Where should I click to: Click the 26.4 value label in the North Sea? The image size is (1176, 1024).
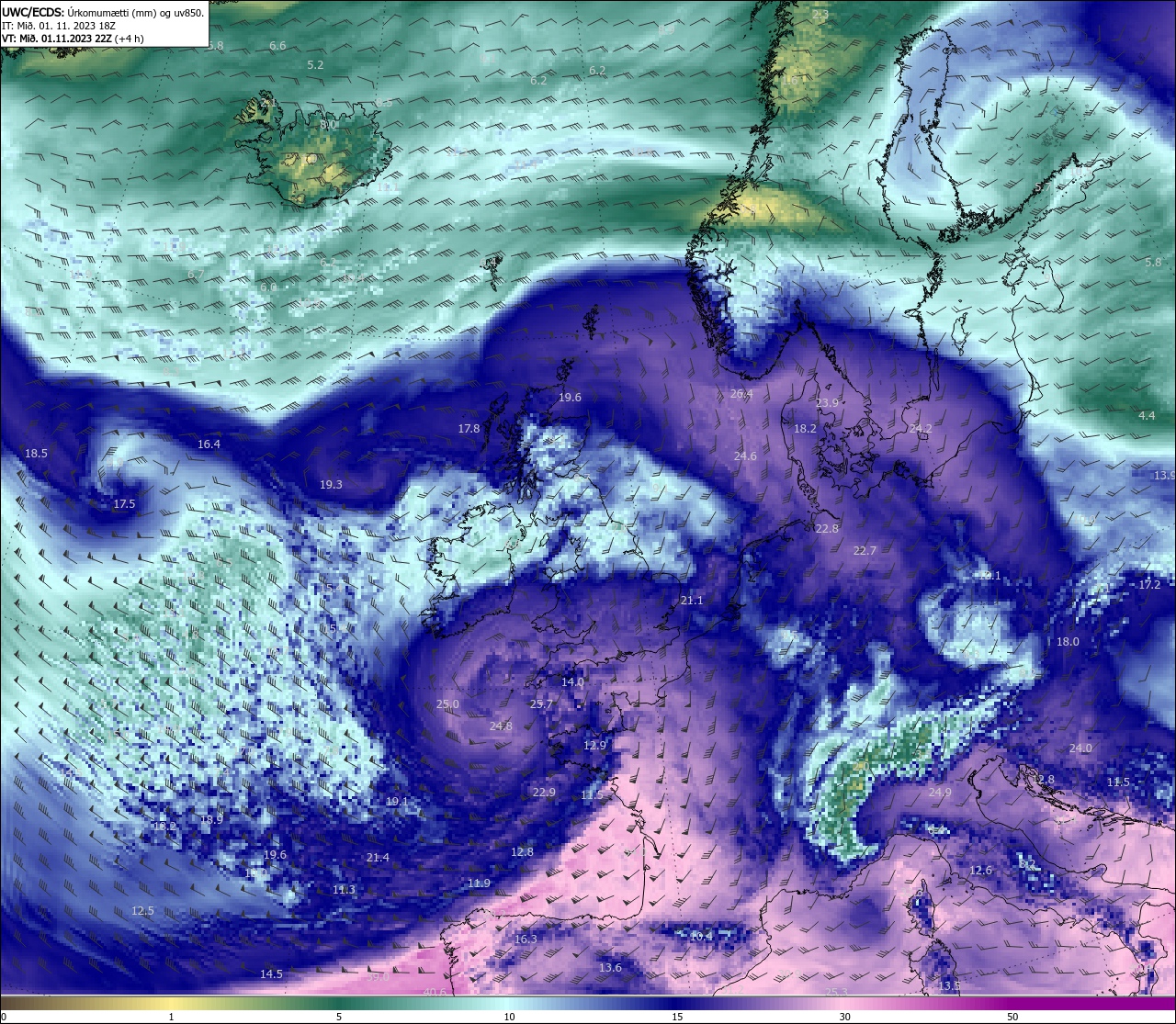[x=741, y=394]
